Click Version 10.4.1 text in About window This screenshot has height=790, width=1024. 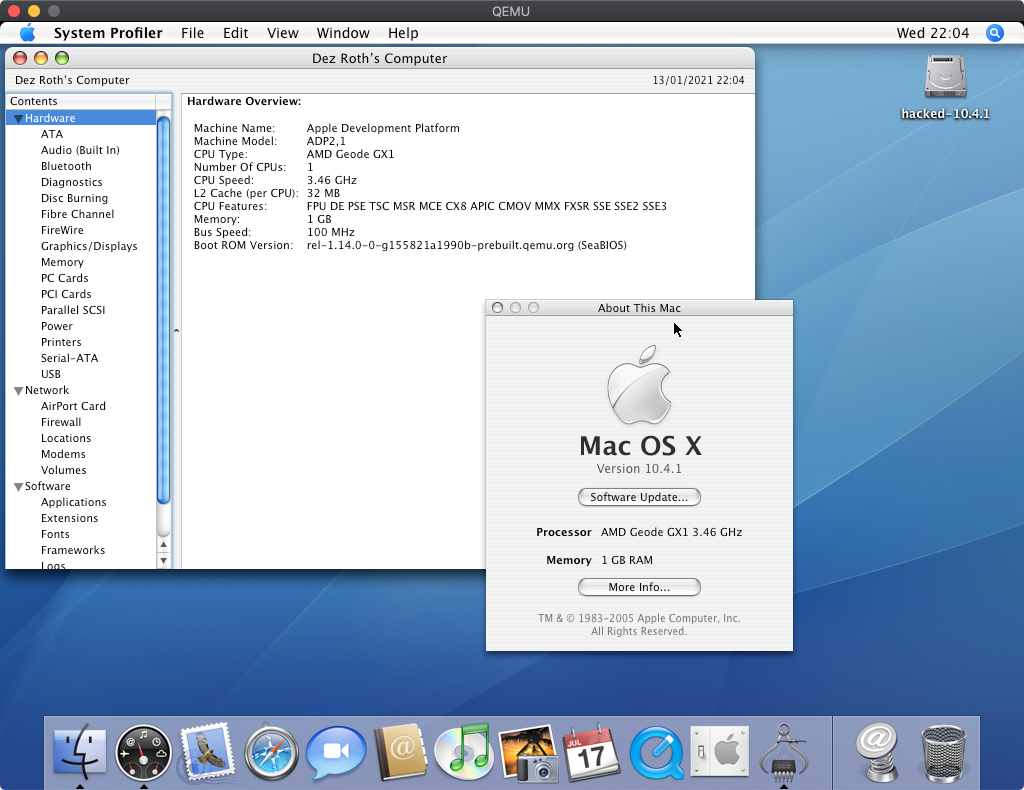coord(639,469)
